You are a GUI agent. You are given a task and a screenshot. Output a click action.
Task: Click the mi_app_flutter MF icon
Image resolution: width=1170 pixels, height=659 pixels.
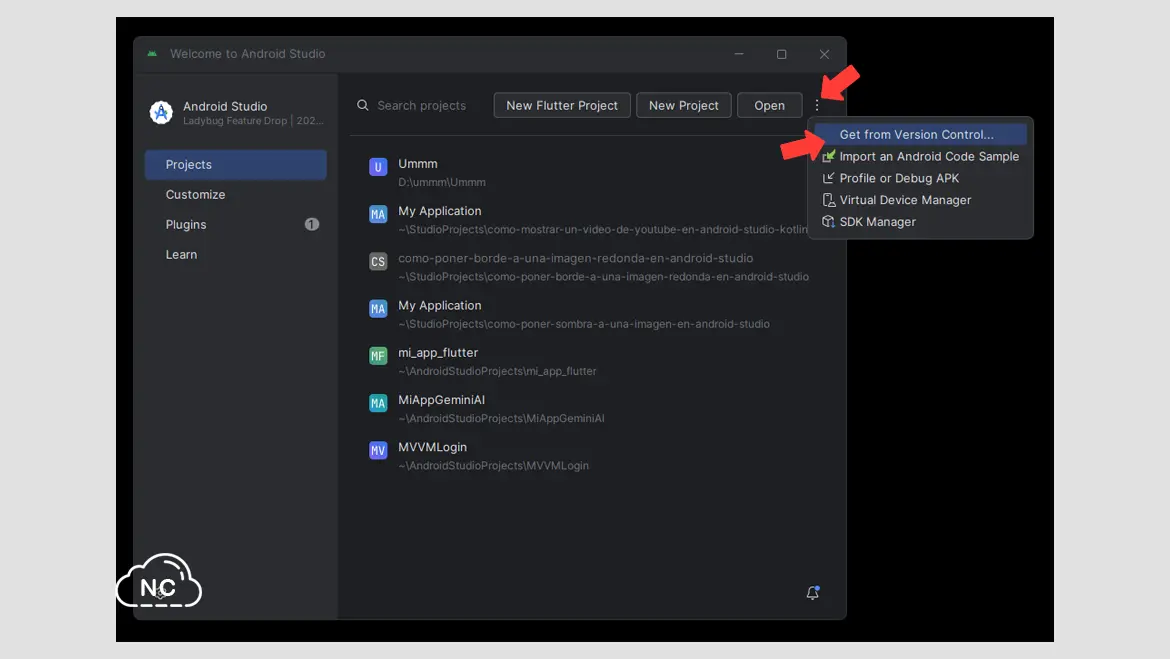tap(378, 356)
